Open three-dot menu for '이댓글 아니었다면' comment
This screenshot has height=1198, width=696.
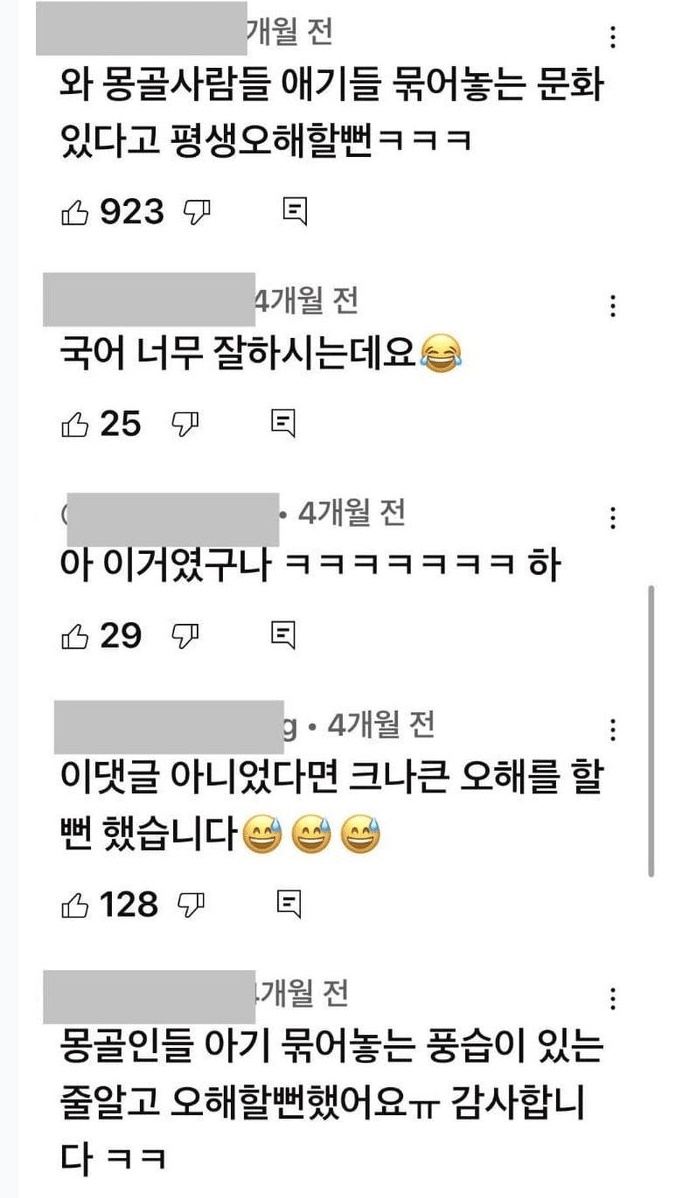click(x=613, y=731)
